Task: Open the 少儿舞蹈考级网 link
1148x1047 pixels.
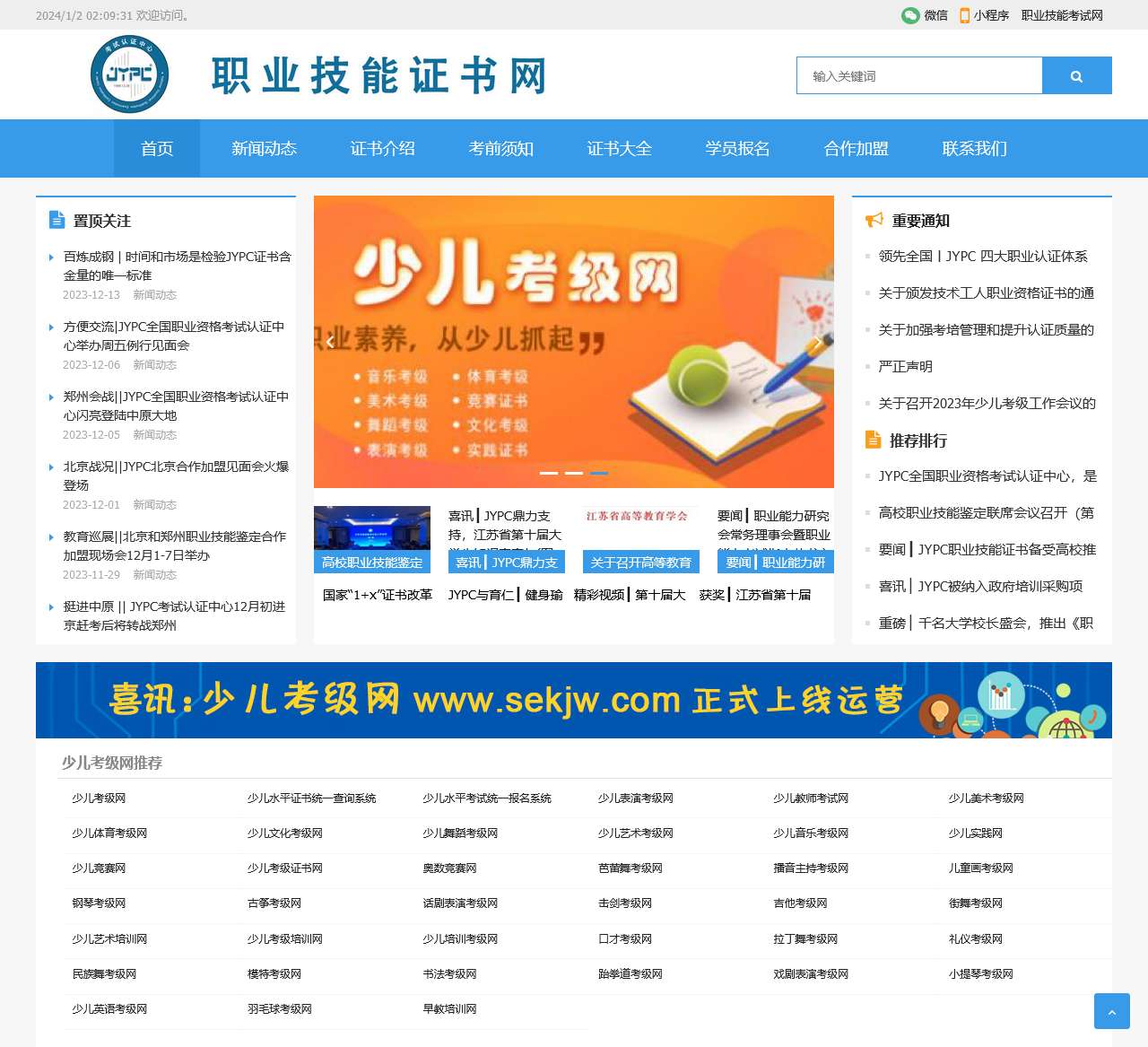Action: 461,833
